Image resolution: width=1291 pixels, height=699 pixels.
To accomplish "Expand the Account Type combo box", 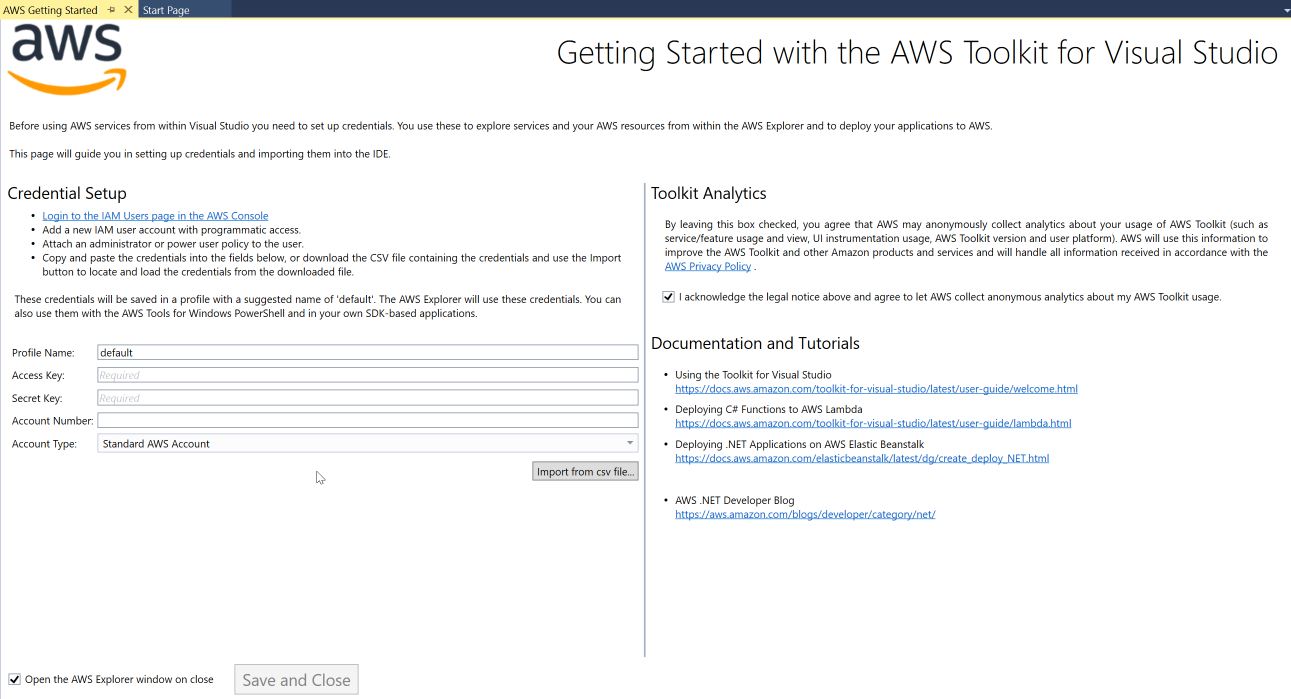I will pyautogui.click(x=368, y=443).
